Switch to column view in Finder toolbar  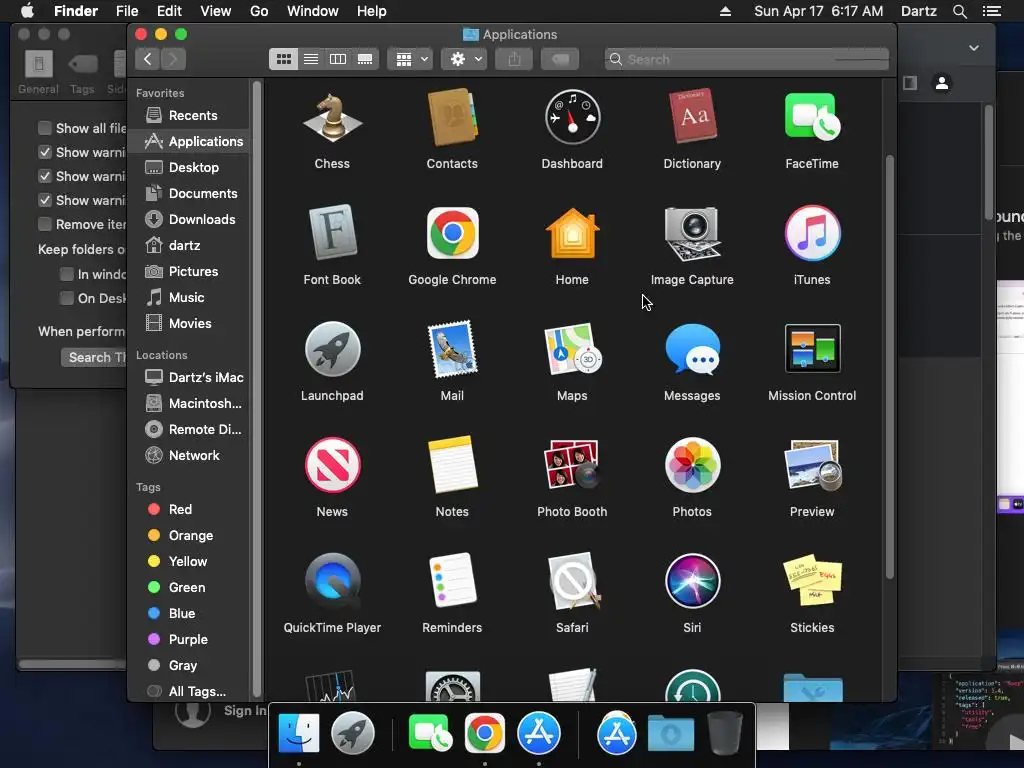[x=338, y=59]
